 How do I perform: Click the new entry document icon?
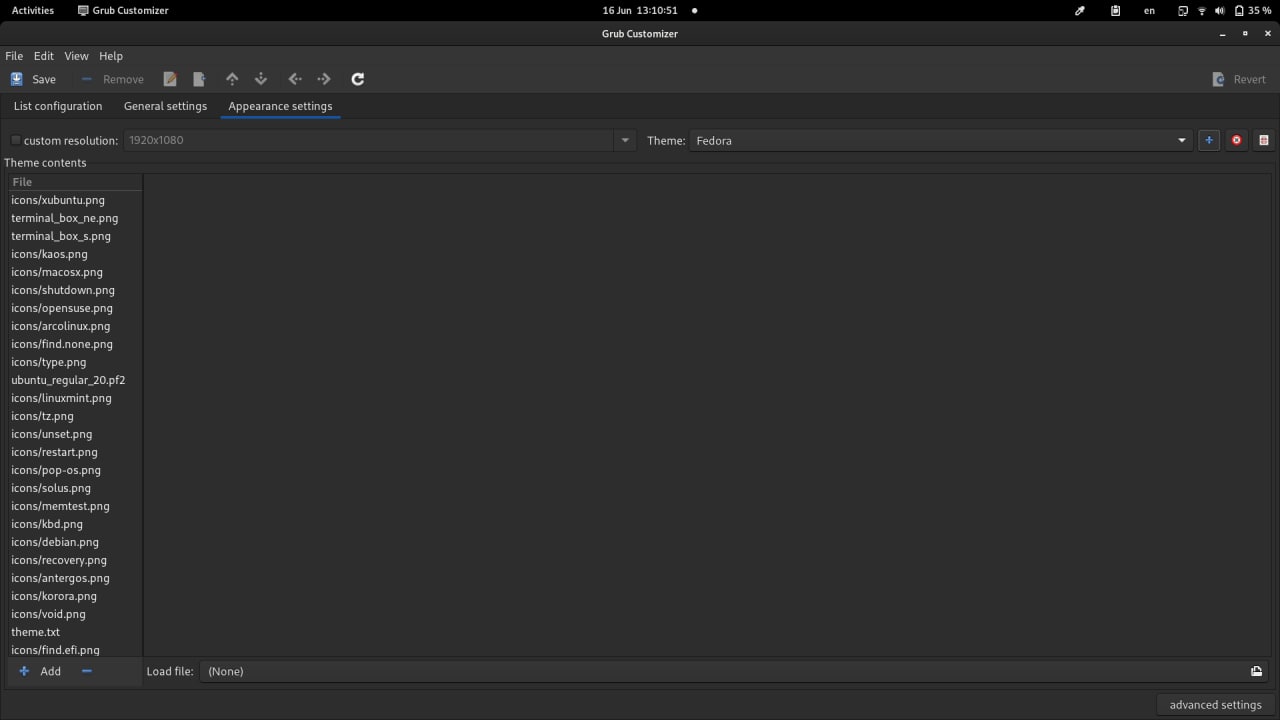pyautogui.click(x=199, y=79)
